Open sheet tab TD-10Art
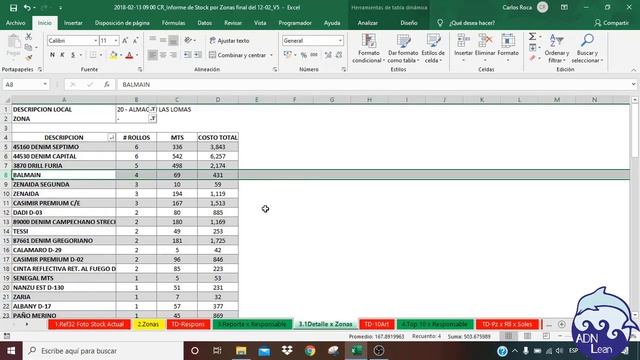Viewport: 640px width, 360px height. [x=376, y=324]
